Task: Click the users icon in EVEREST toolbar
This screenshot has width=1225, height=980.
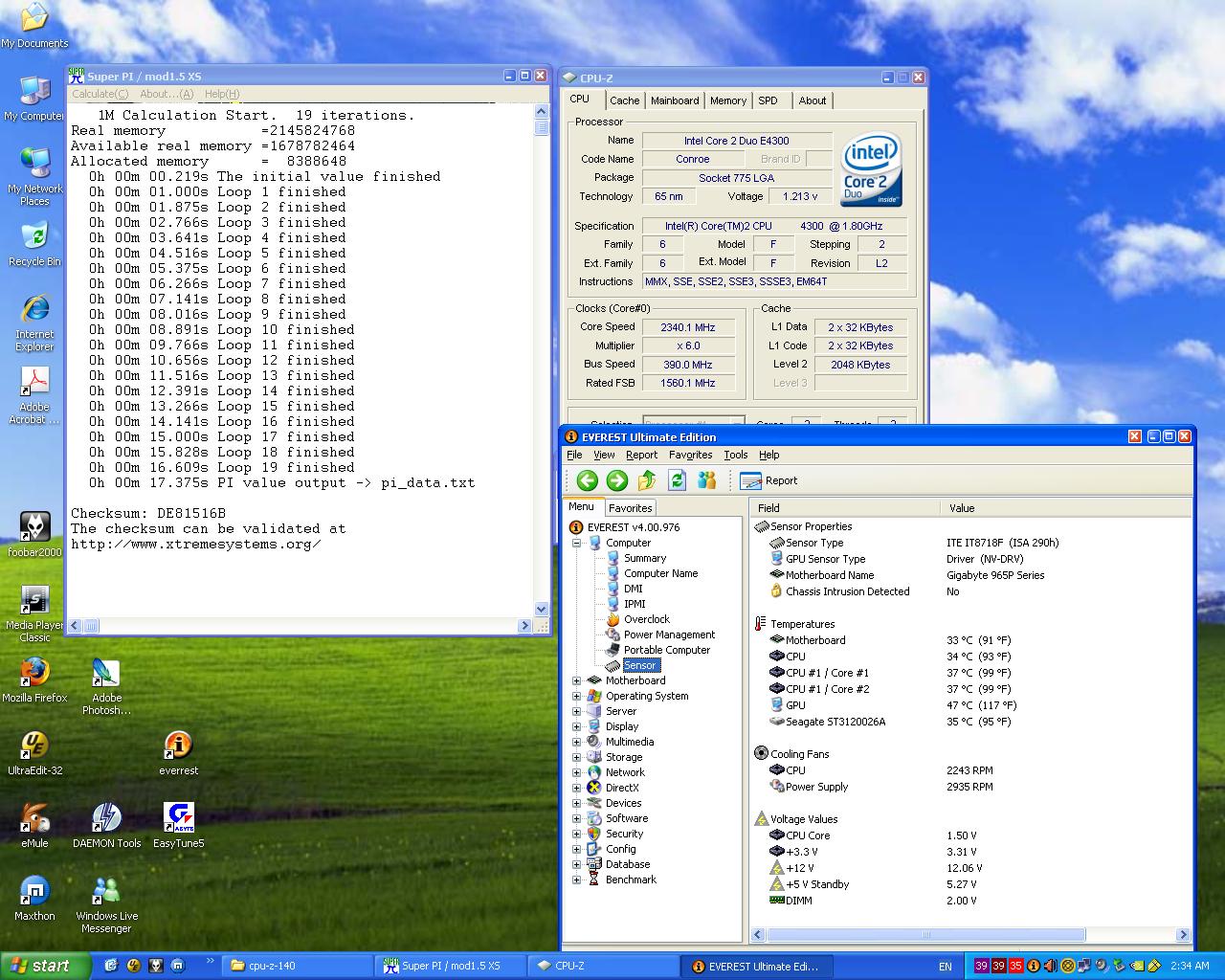Action: 707,480
